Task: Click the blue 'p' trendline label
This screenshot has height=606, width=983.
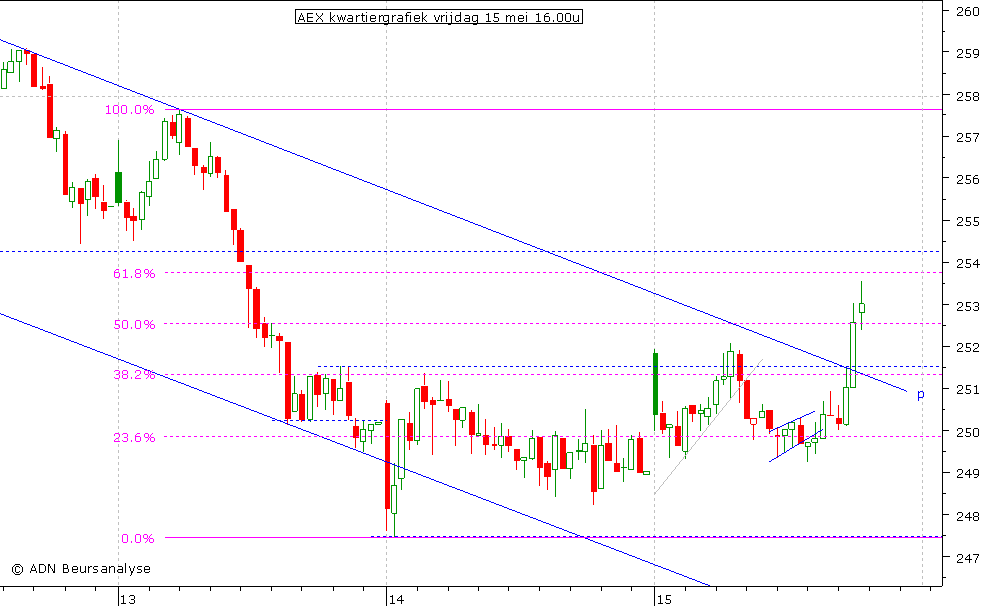Action: [920, 395]
